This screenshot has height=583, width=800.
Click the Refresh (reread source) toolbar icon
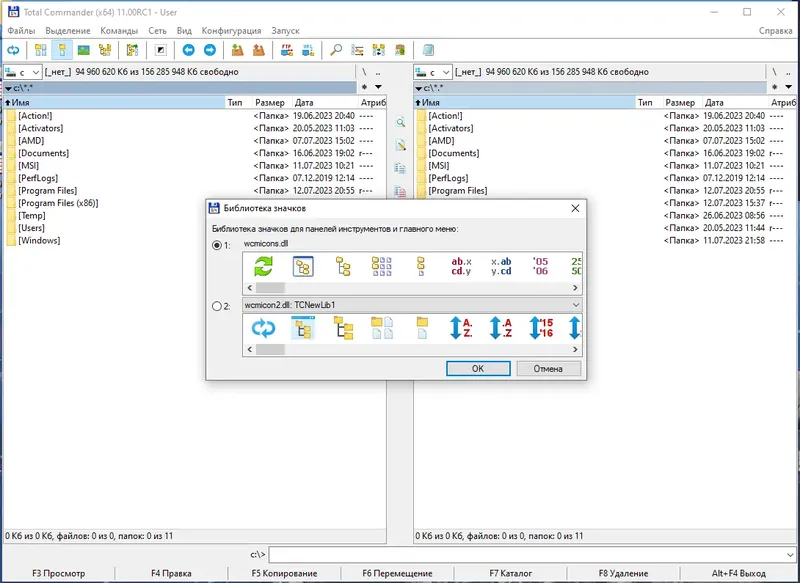click(x=13, y=50)
